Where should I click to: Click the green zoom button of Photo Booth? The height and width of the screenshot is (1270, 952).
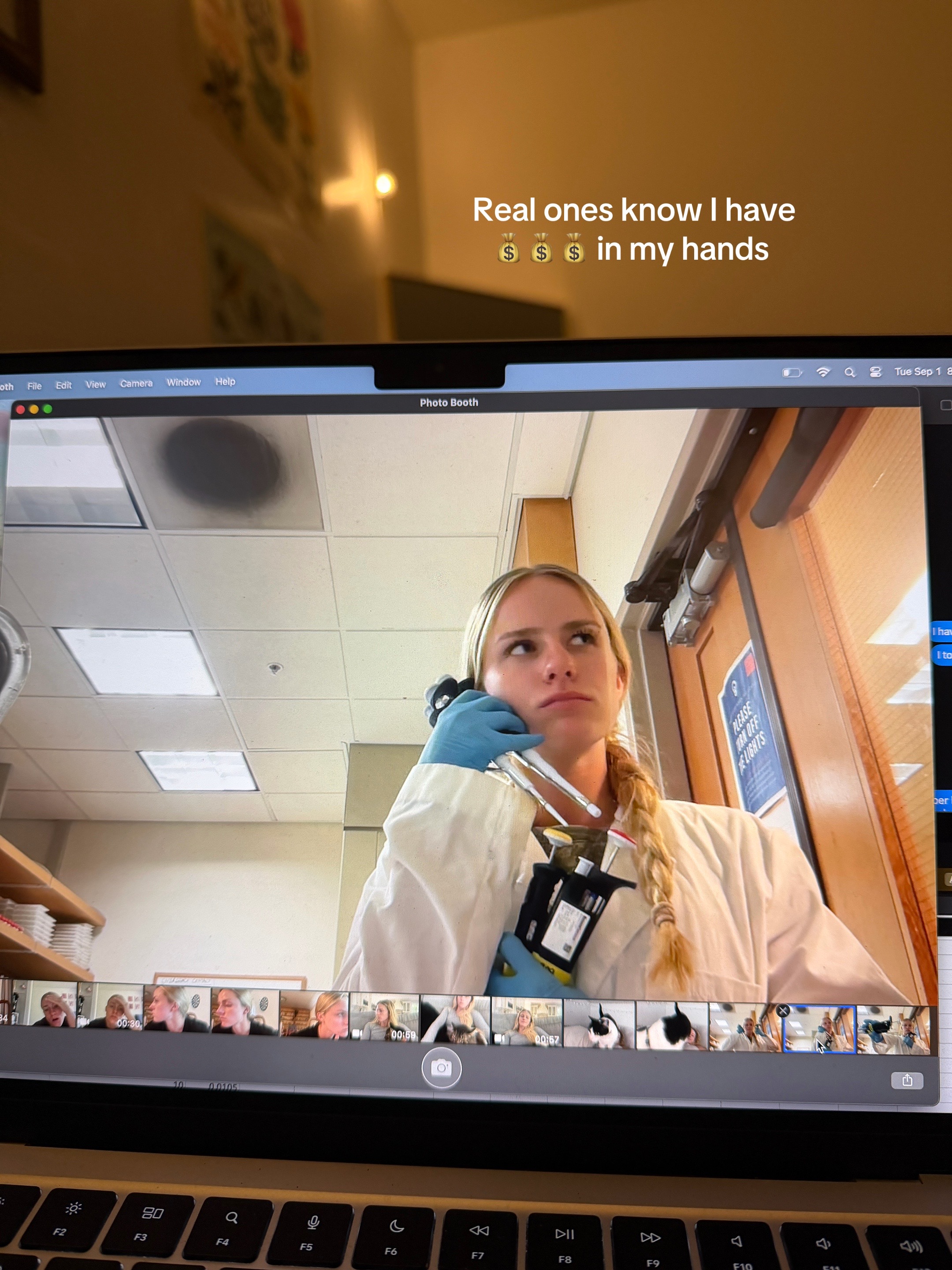(x=48, y=409)
